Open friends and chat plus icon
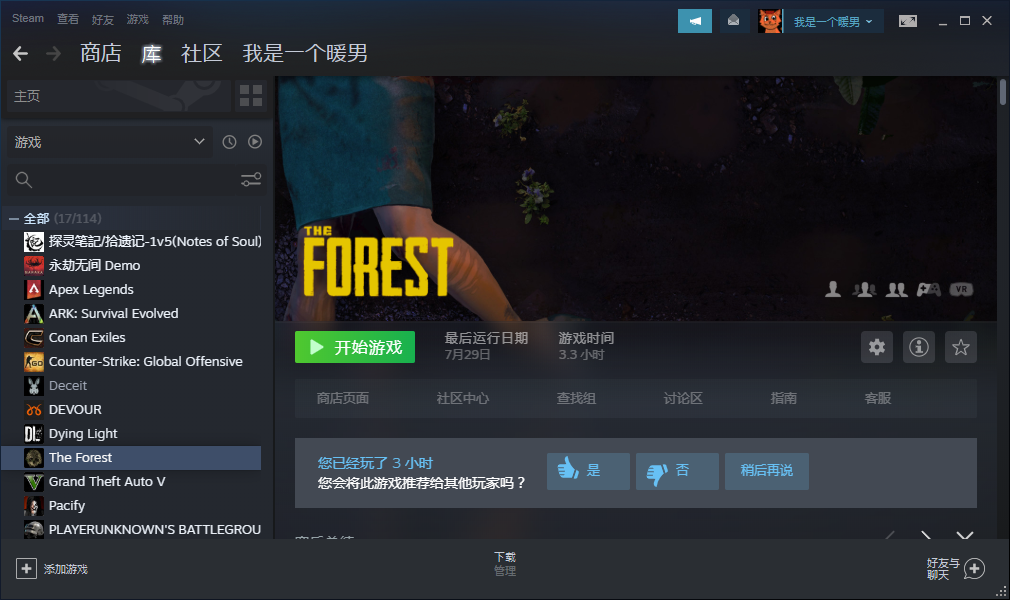Image resolution: width=1010 pixels, height=600 pixels. (975, 568)
